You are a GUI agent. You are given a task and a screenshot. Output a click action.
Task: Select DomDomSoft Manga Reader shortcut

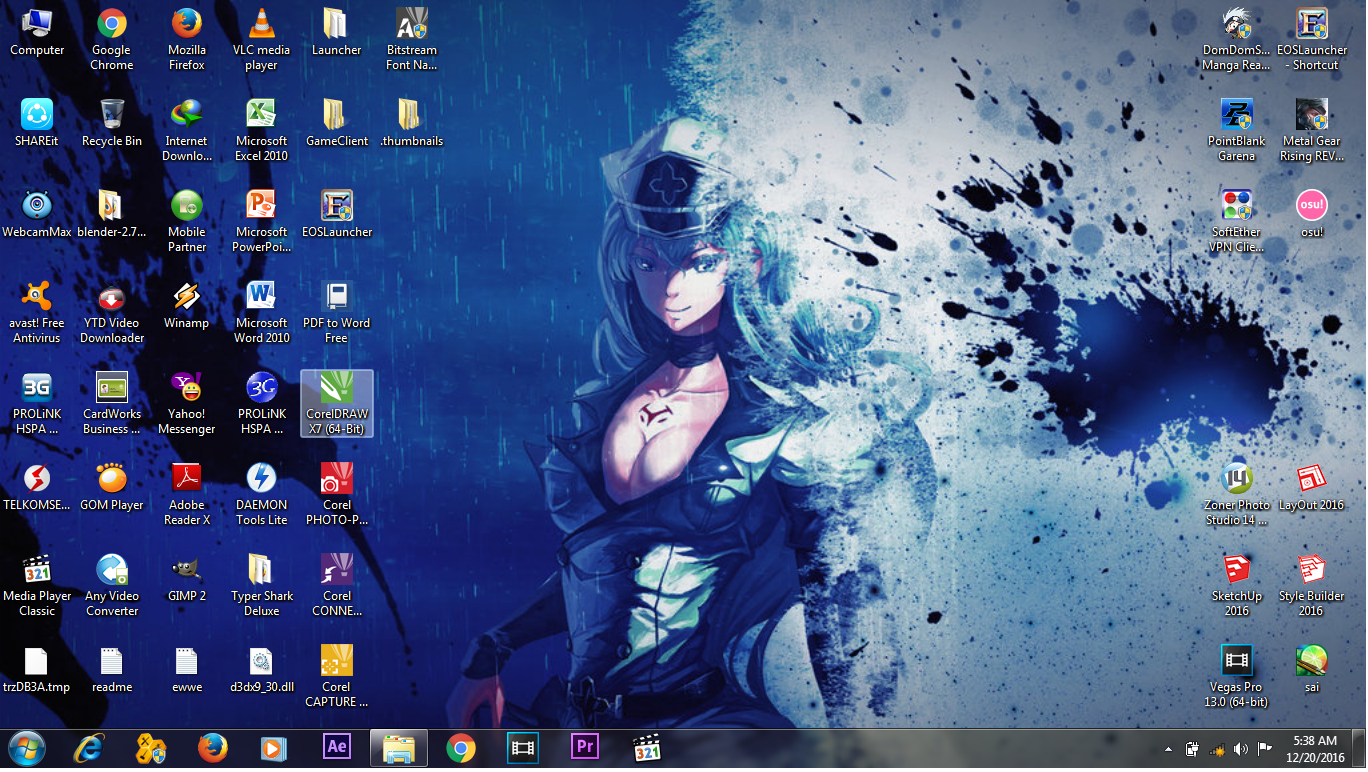[x=1237, y=40]
